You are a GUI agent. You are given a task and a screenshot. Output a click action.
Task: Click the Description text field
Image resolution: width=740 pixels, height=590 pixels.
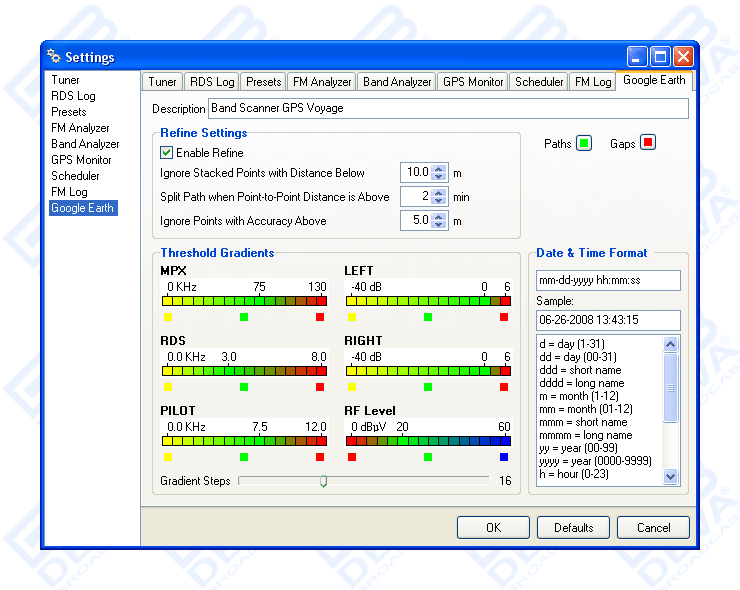pos(447,108)
